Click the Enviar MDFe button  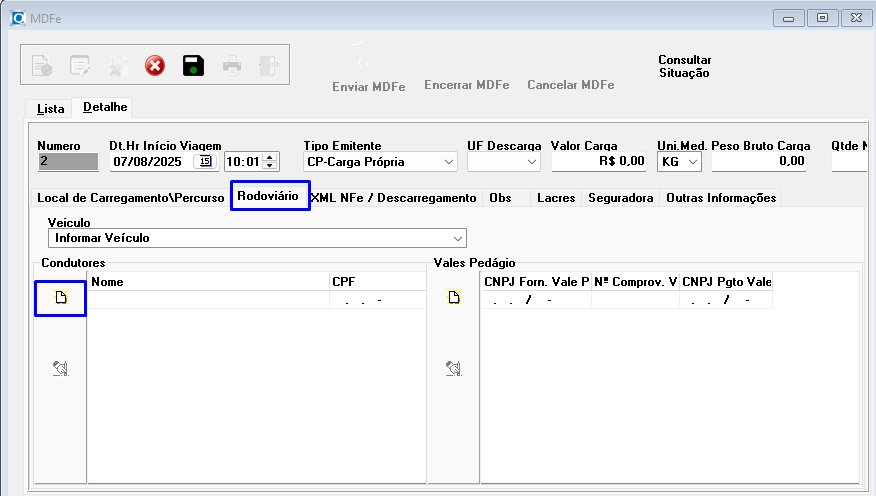(368, 85)
